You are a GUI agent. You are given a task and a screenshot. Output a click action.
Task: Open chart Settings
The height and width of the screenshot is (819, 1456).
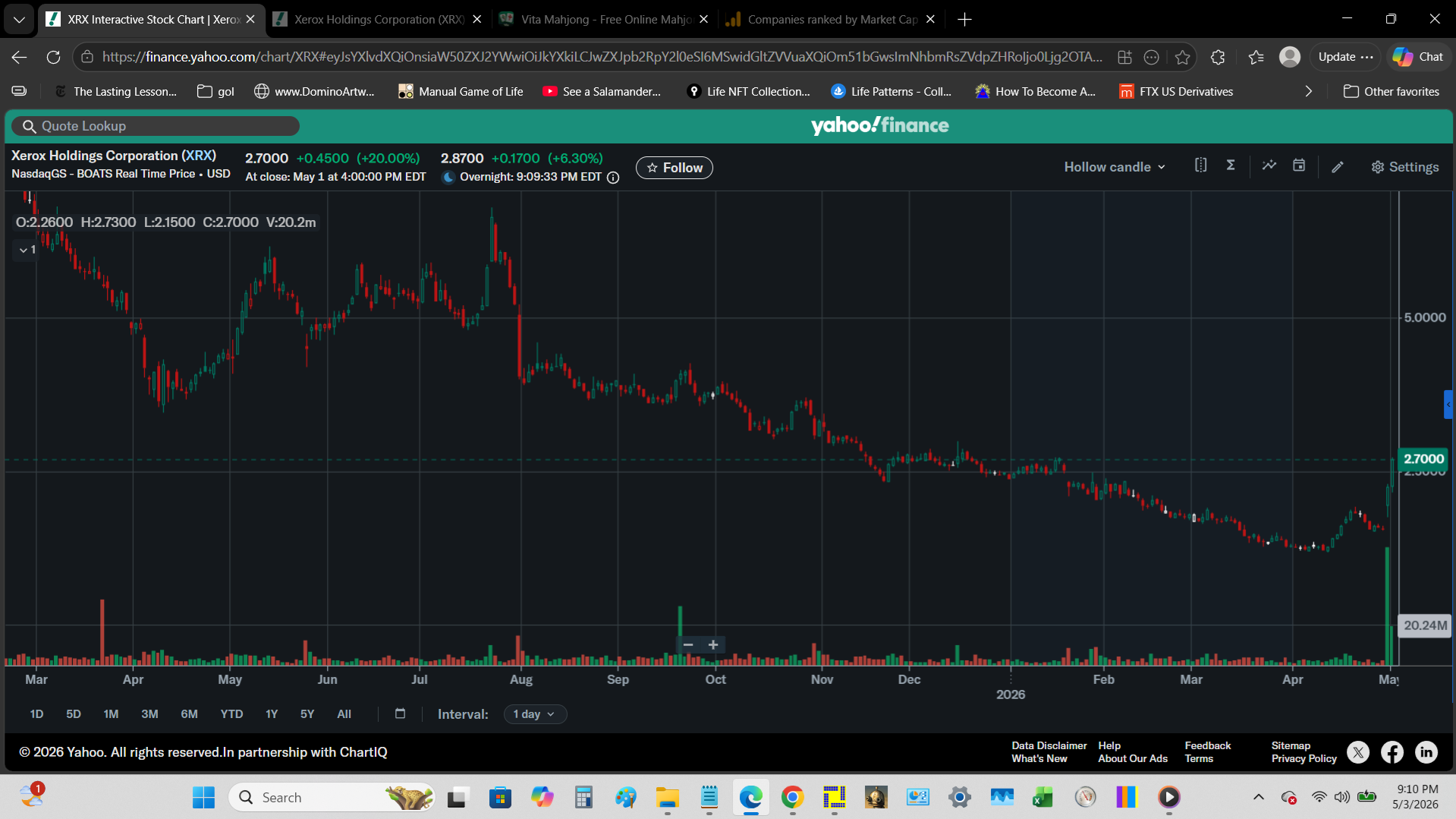pos(1404,167)
